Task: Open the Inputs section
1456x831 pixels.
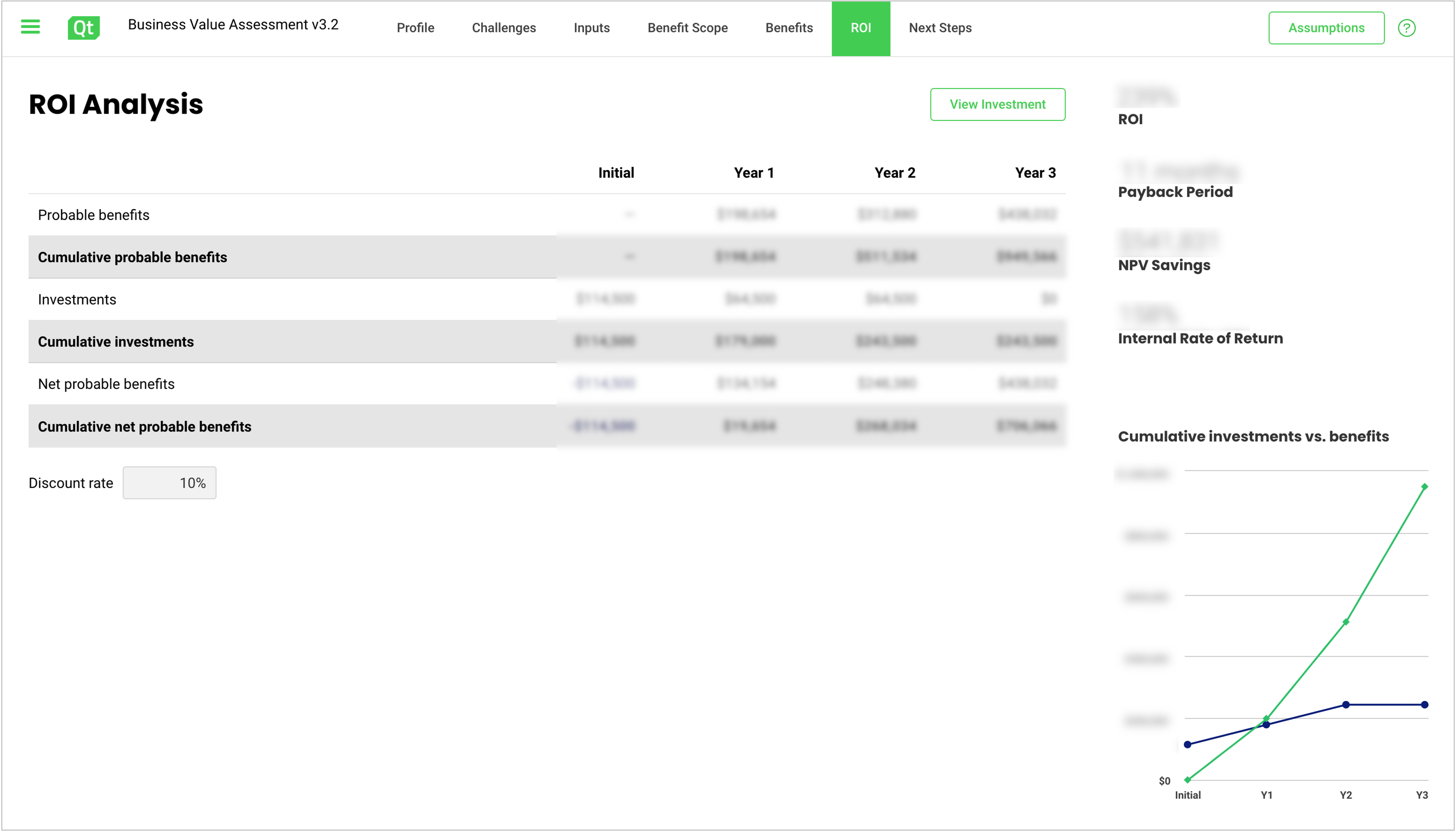Action: pyautogui.click(x=591, y=27)
